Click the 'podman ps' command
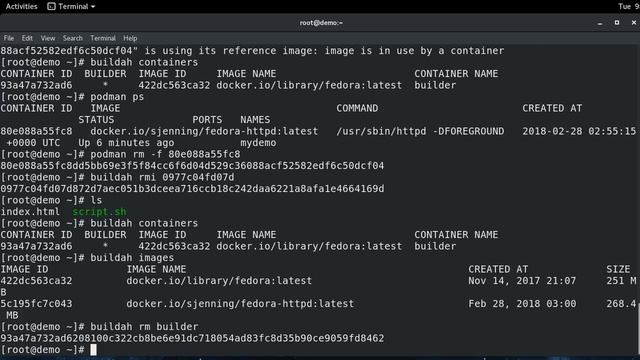Screen dimensions: 640x360 point(117,97)
